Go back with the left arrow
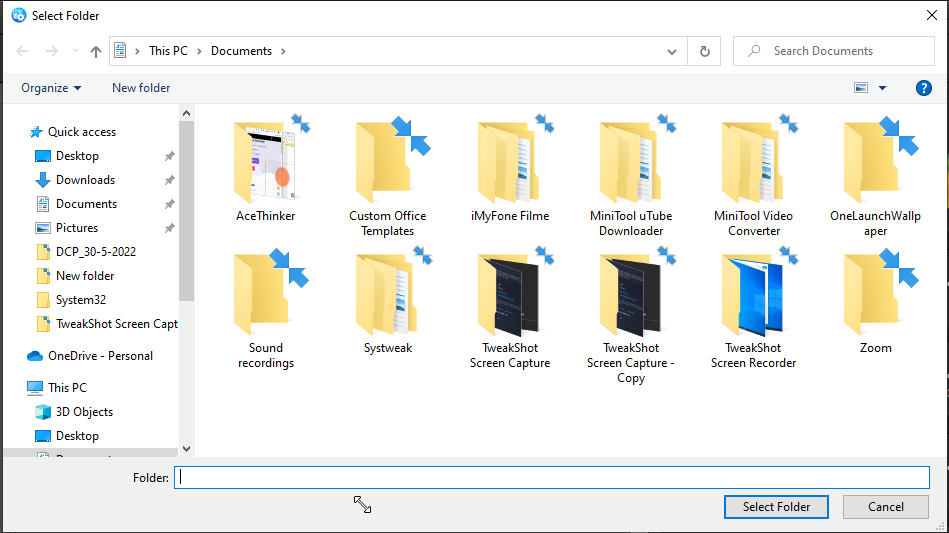Screen dimensions: 949x533 (22, 51)
